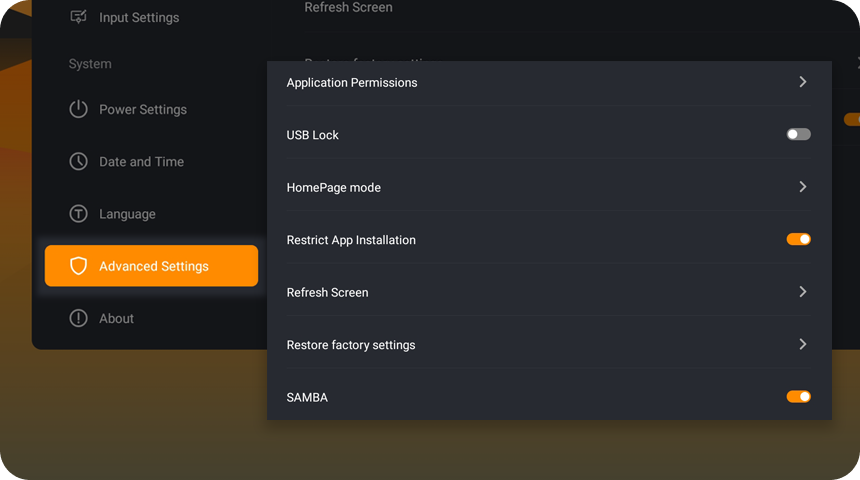Click the About info icon
Viewport: 860px width, 480px height.
coord(78,318)
